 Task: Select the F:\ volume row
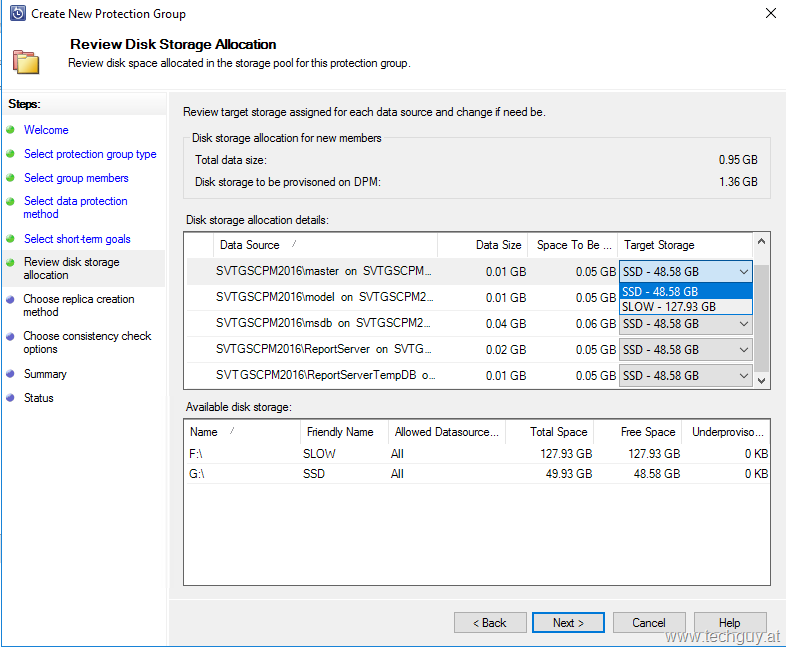click(x=477, y=454)
